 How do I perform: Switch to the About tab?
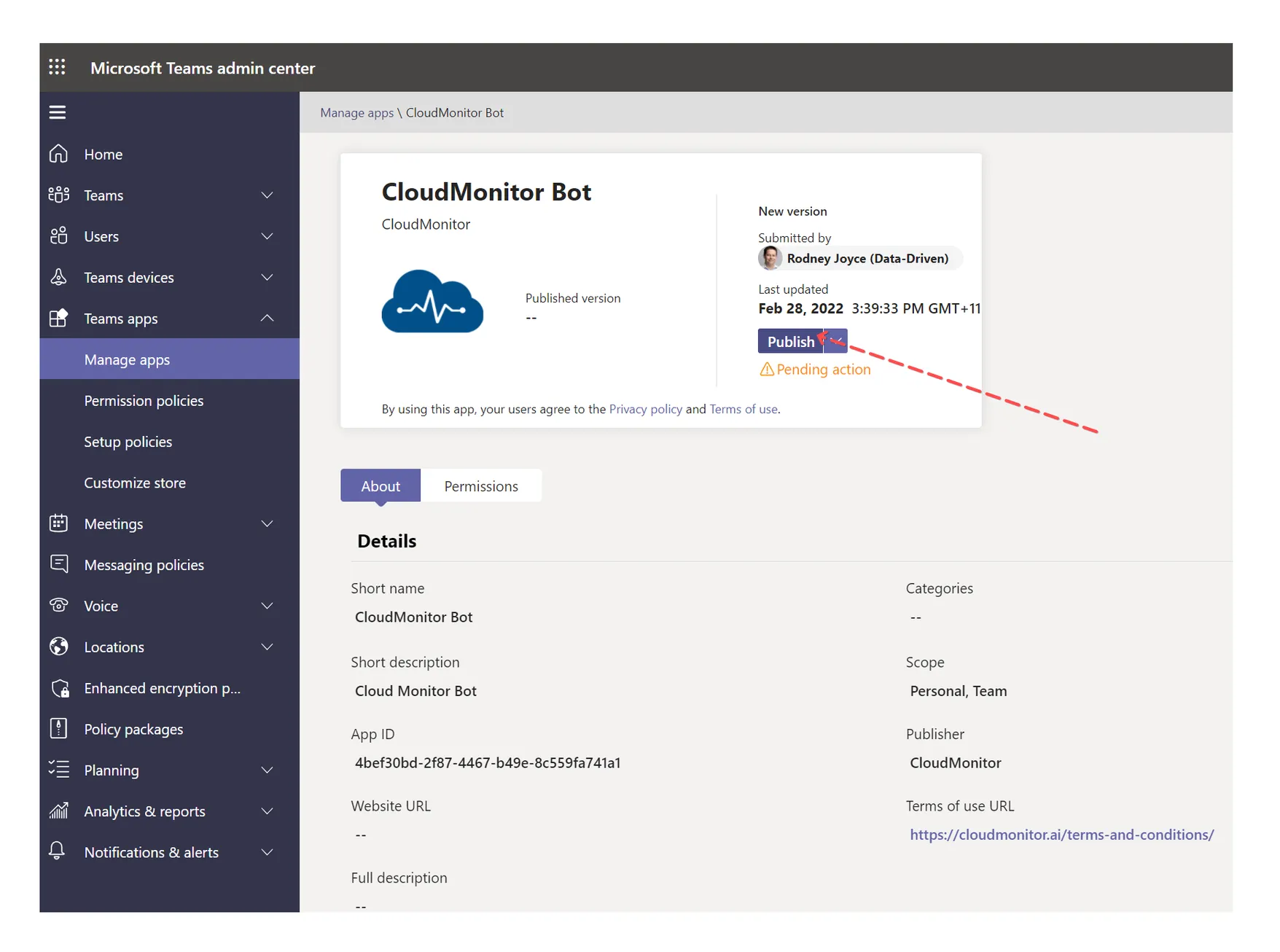[381, 485]
